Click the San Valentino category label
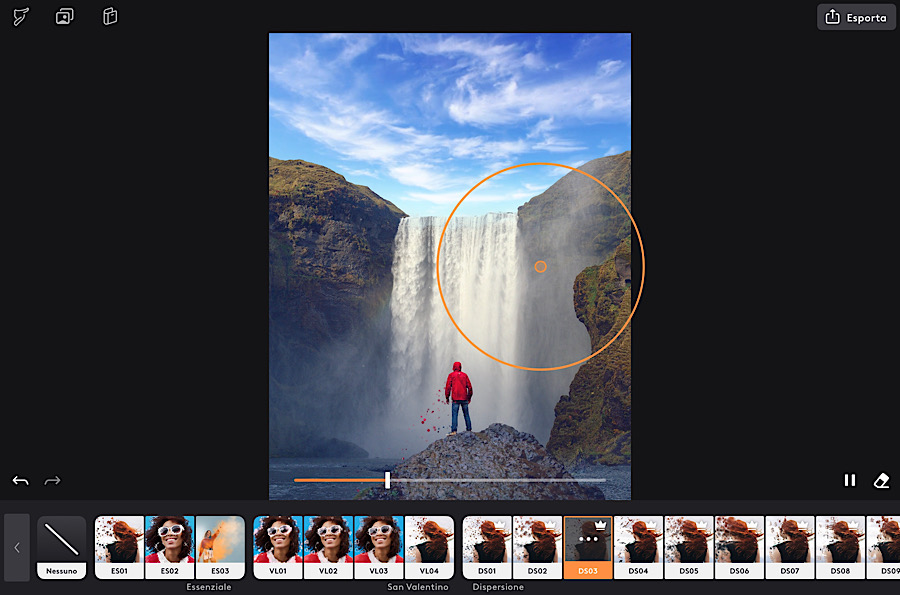This screenshot has height=595, width=900. point(418,587)
